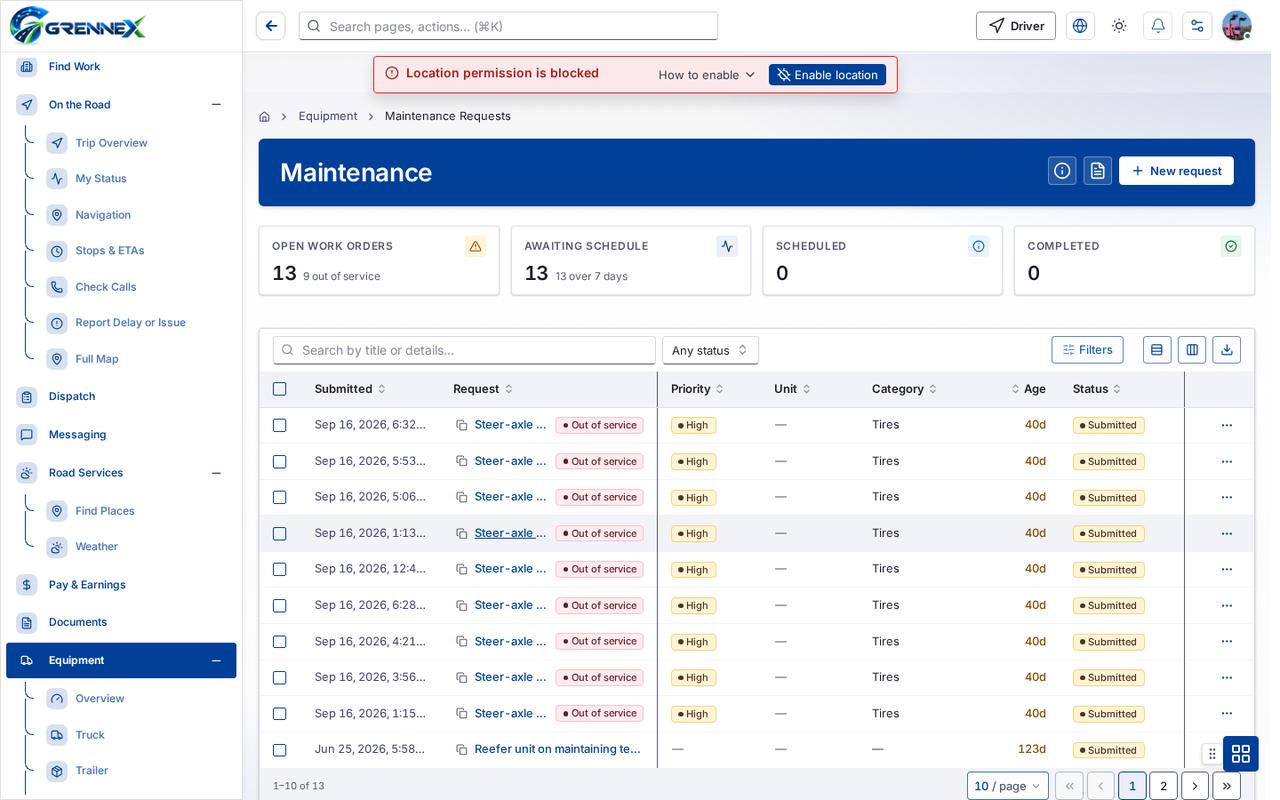The height and width of the screenshot is (800, 1280).
Task: Open Trip Overview in the sidebar
Action: [111, 143]
